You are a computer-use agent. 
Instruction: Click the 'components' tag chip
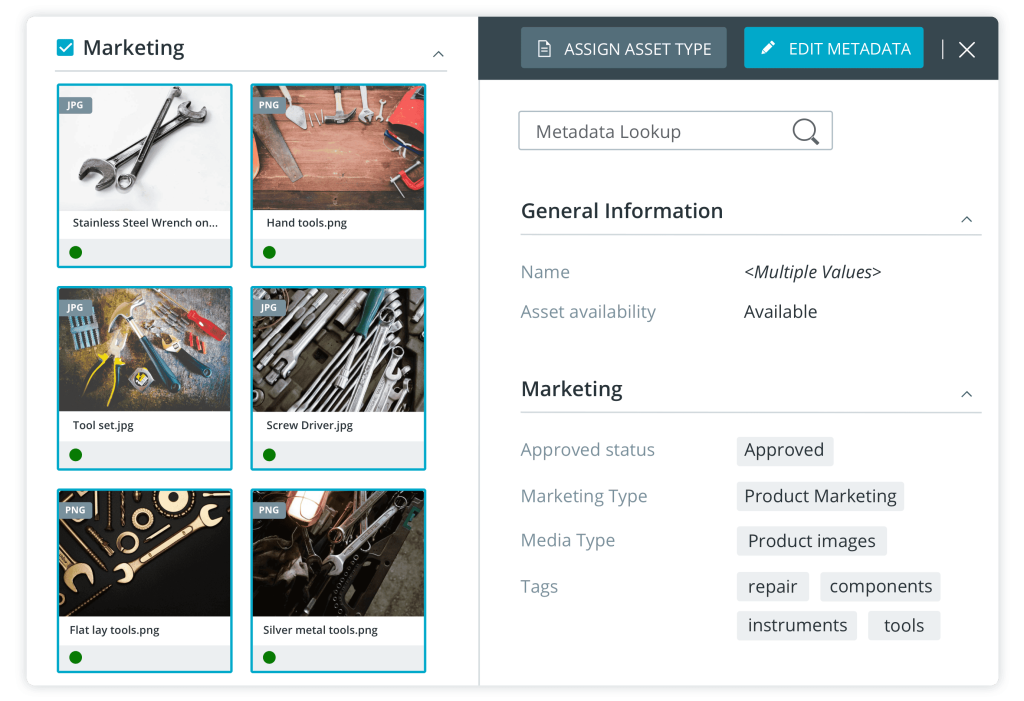[x=880, y=586]
